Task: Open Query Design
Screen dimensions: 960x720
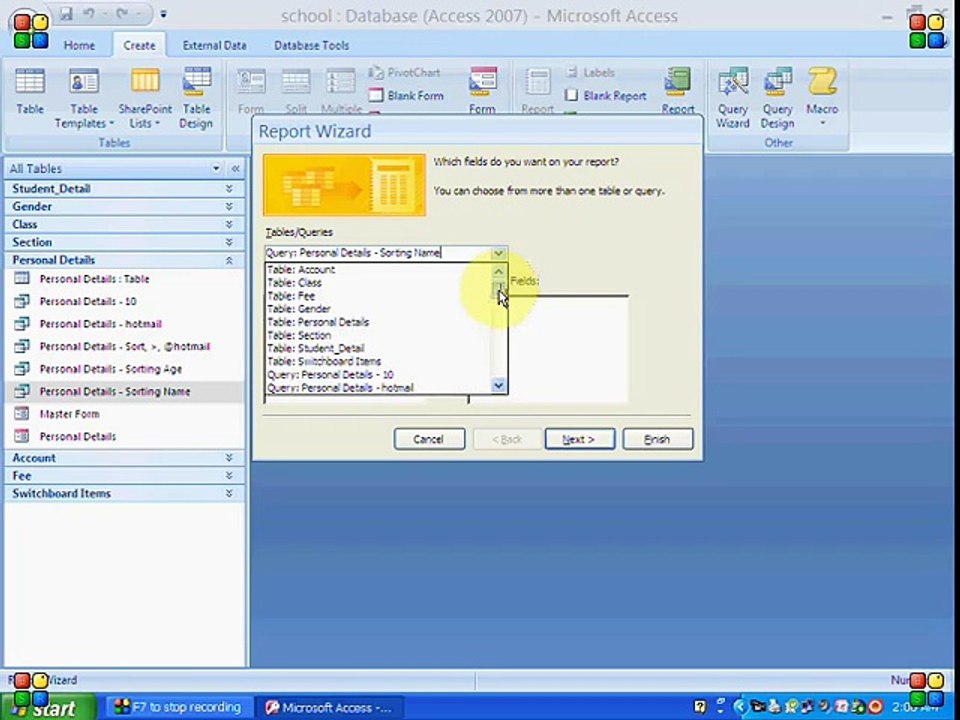Action: tap(778, 98)
